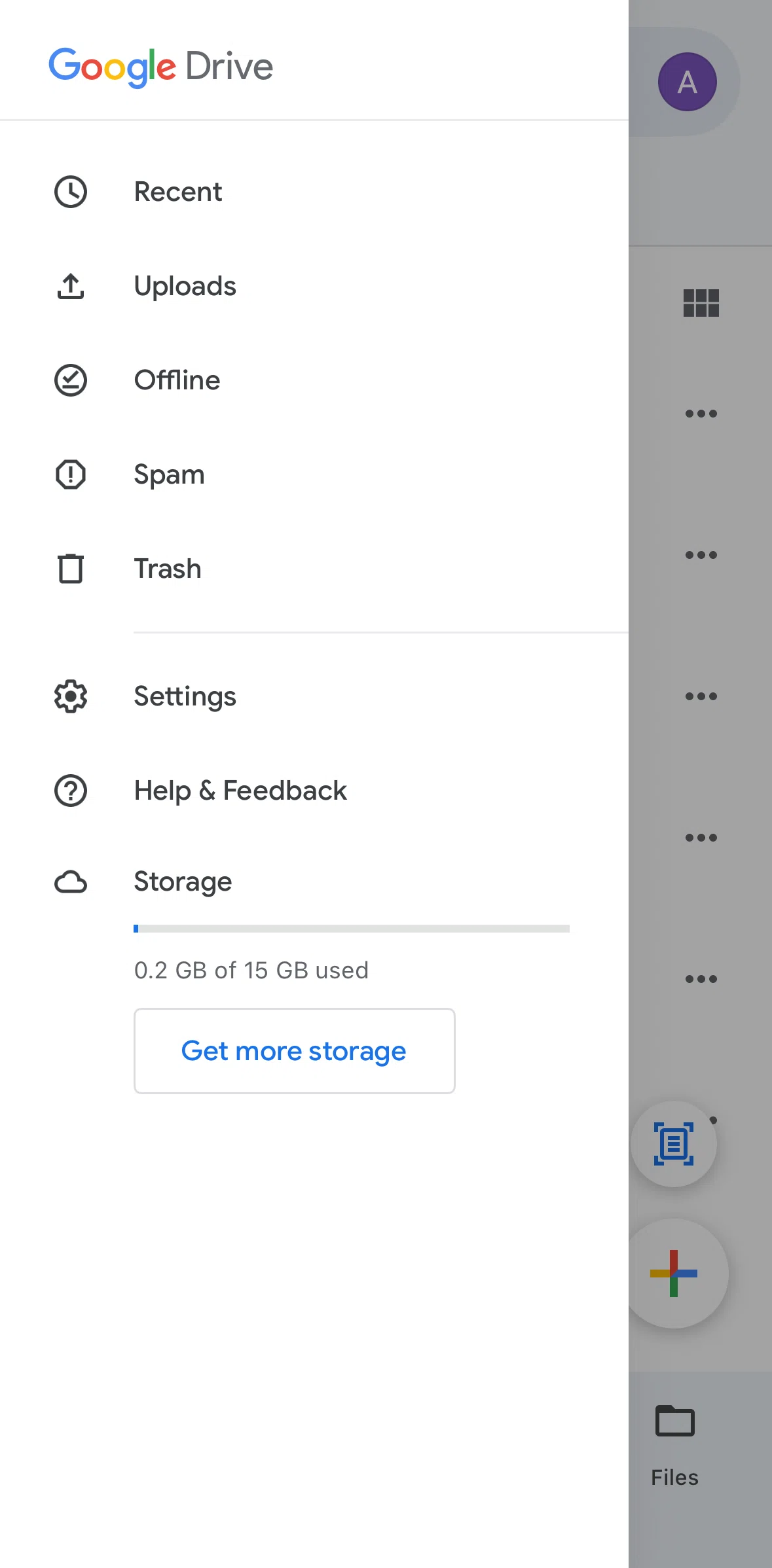This screenshot has width=772, height=1568.
Task: Tap the Settings gear icon
Action: pyautogui.click(x=71, y=696)
